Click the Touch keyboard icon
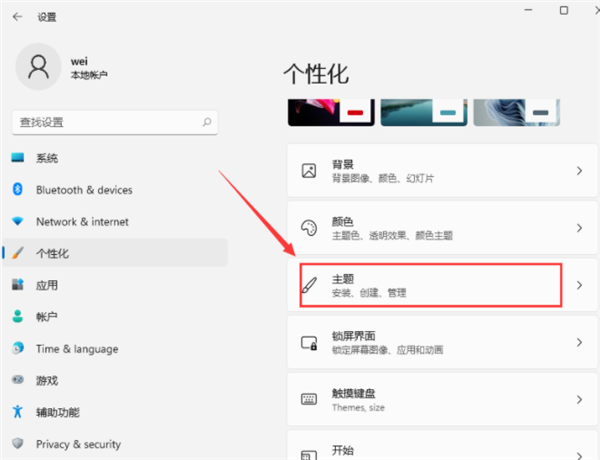Screen dimensions: 600x460 coord(310,400)
